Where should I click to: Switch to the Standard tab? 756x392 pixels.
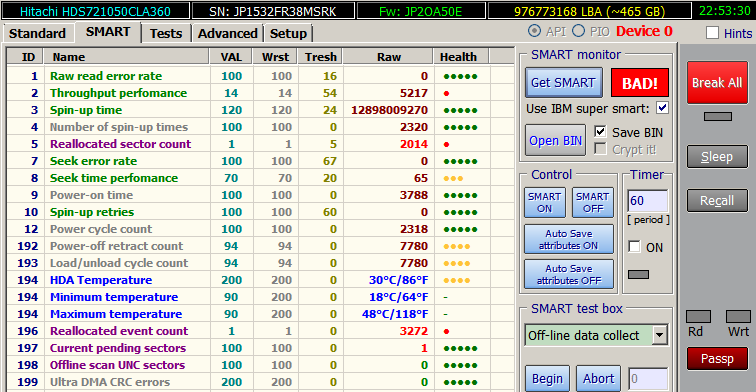coord(38,33)
